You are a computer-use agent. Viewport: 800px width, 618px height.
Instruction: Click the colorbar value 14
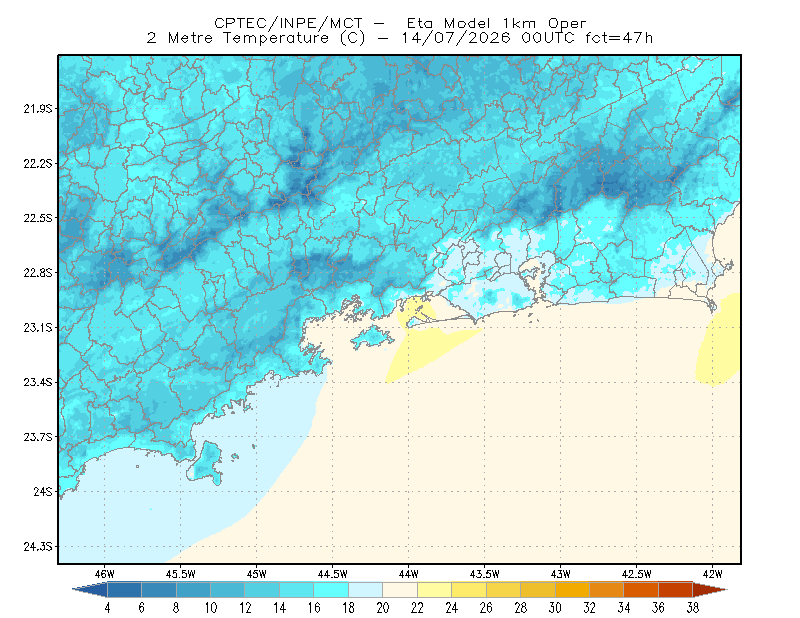click(x=280, y=608)
